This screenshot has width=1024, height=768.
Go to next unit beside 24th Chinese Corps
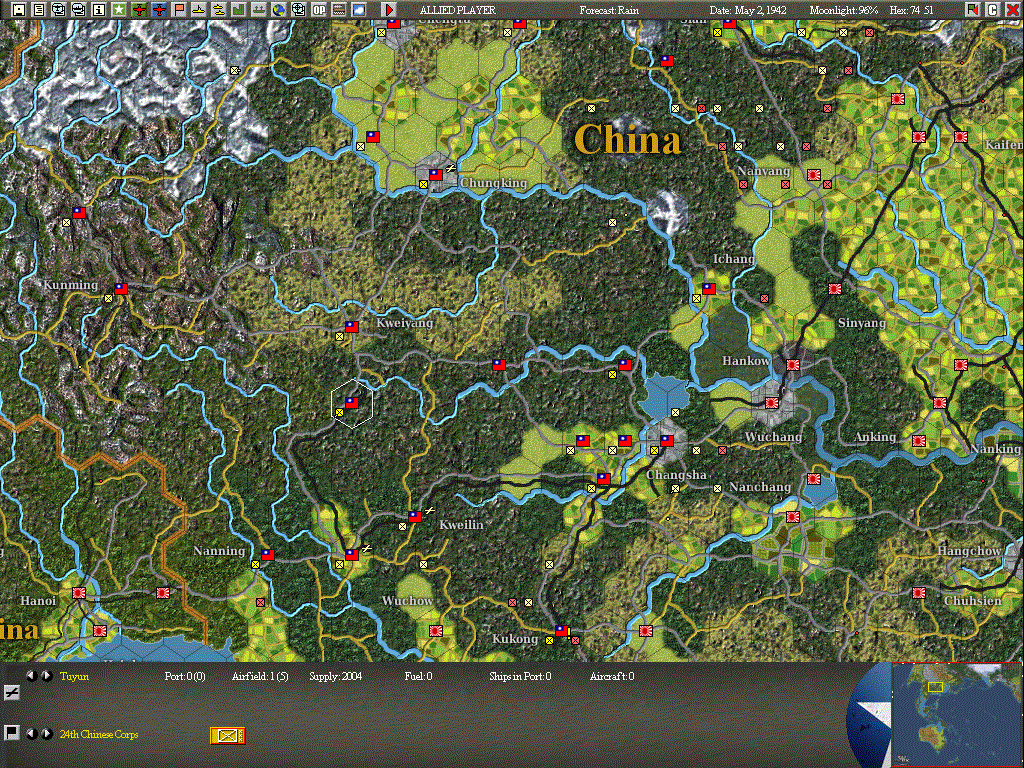point(46,733)
